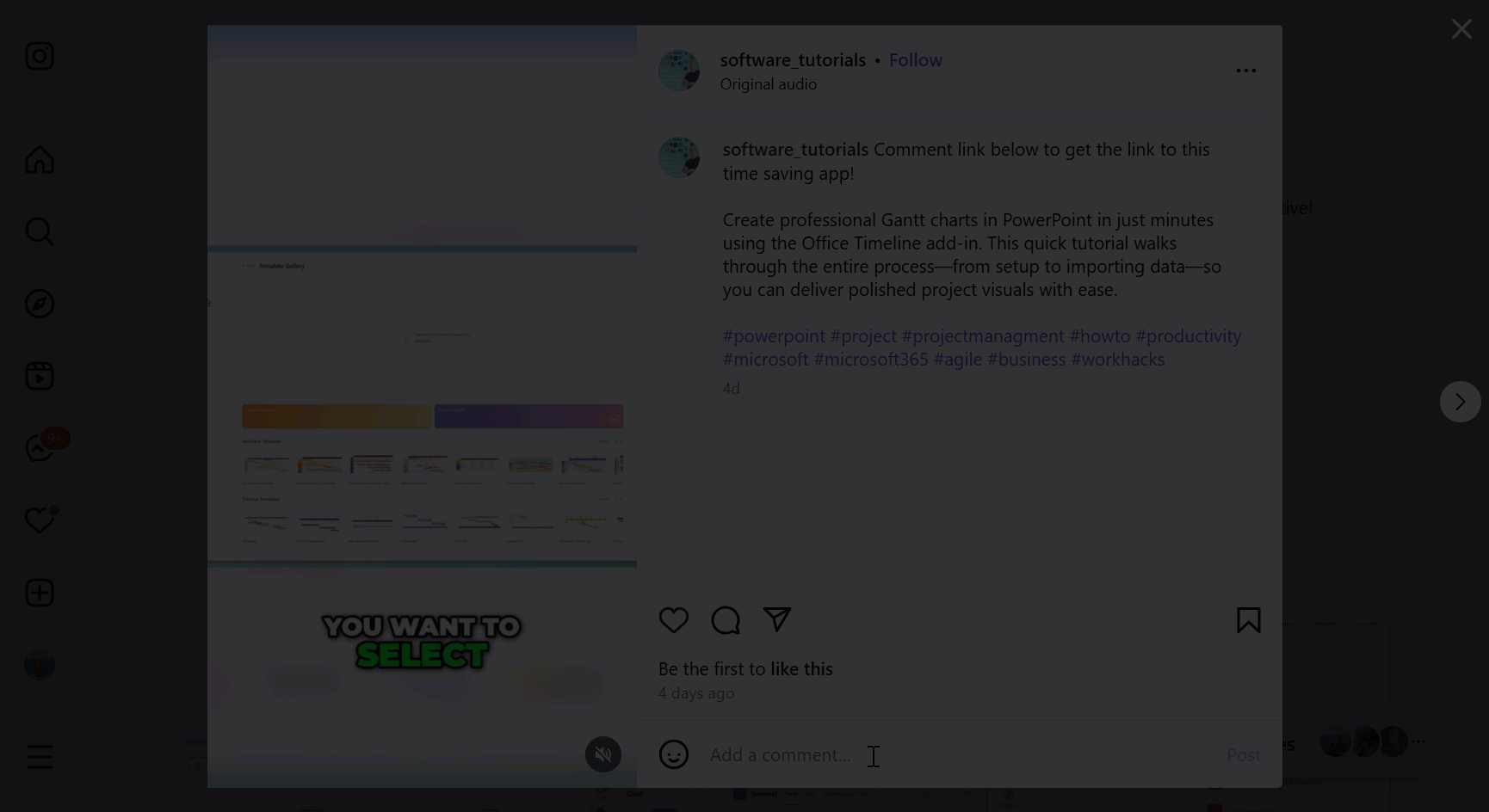Screen dimensions: 1489x812
Task: Open Messages icon with 9+ badge
Action: [40, 448]
